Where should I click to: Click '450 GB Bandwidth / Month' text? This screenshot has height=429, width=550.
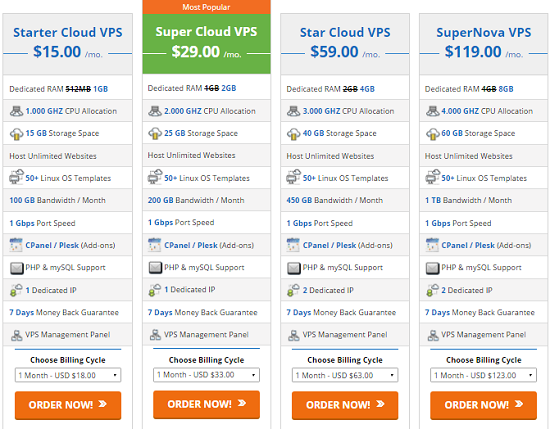pos(335,200)
